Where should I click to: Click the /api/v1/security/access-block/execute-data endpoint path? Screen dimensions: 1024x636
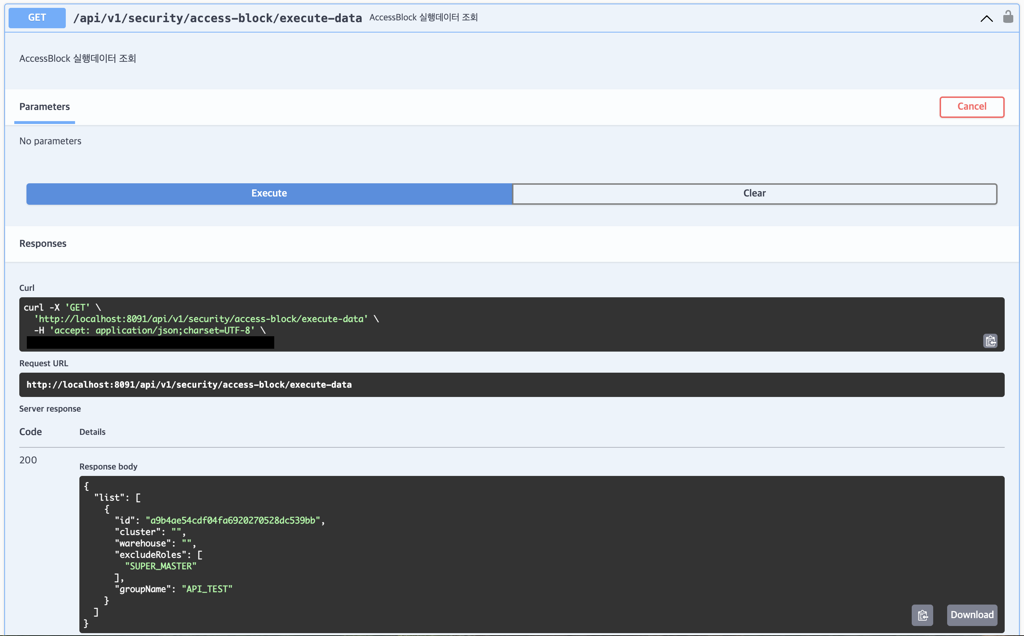[x=217, y=18]
